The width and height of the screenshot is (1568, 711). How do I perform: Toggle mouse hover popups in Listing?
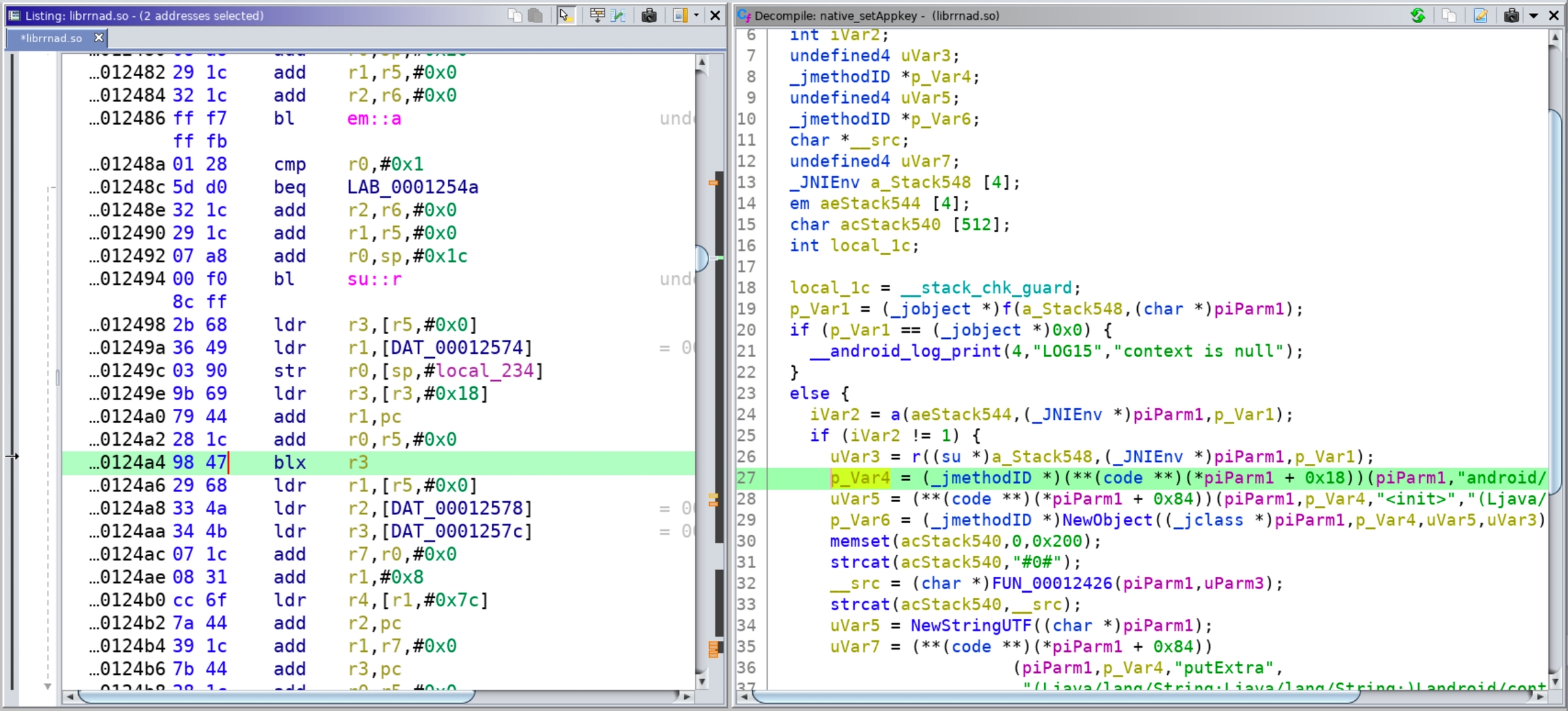pos(565,15)
